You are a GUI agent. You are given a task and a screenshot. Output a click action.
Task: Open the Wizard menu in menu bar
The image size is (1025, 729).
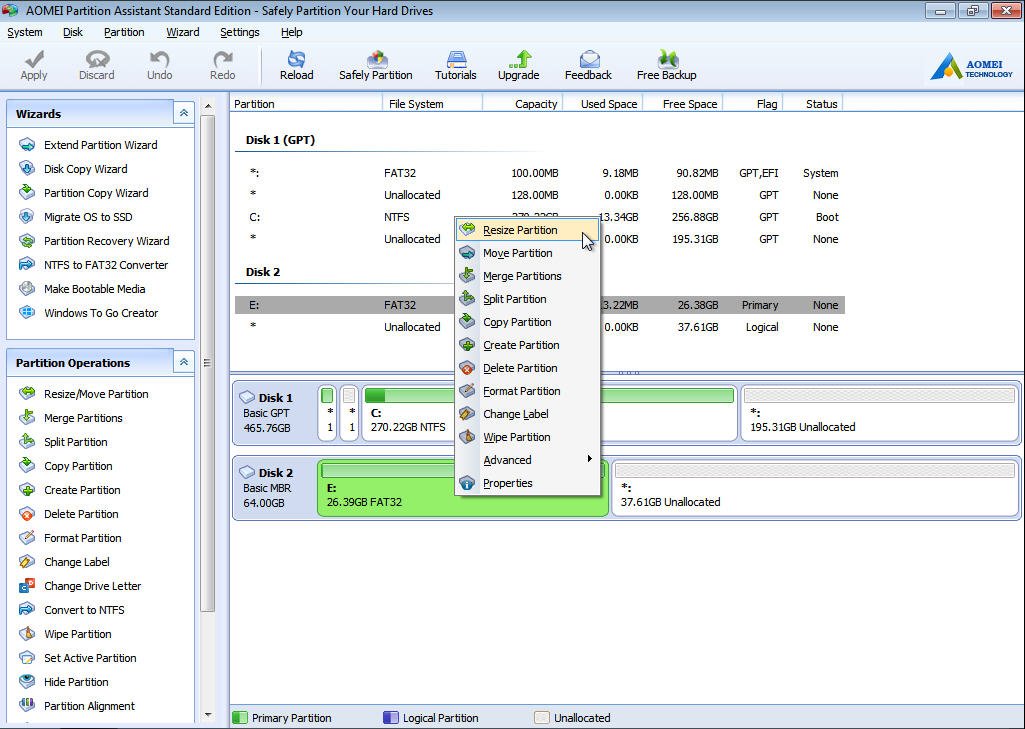(183, 32)
